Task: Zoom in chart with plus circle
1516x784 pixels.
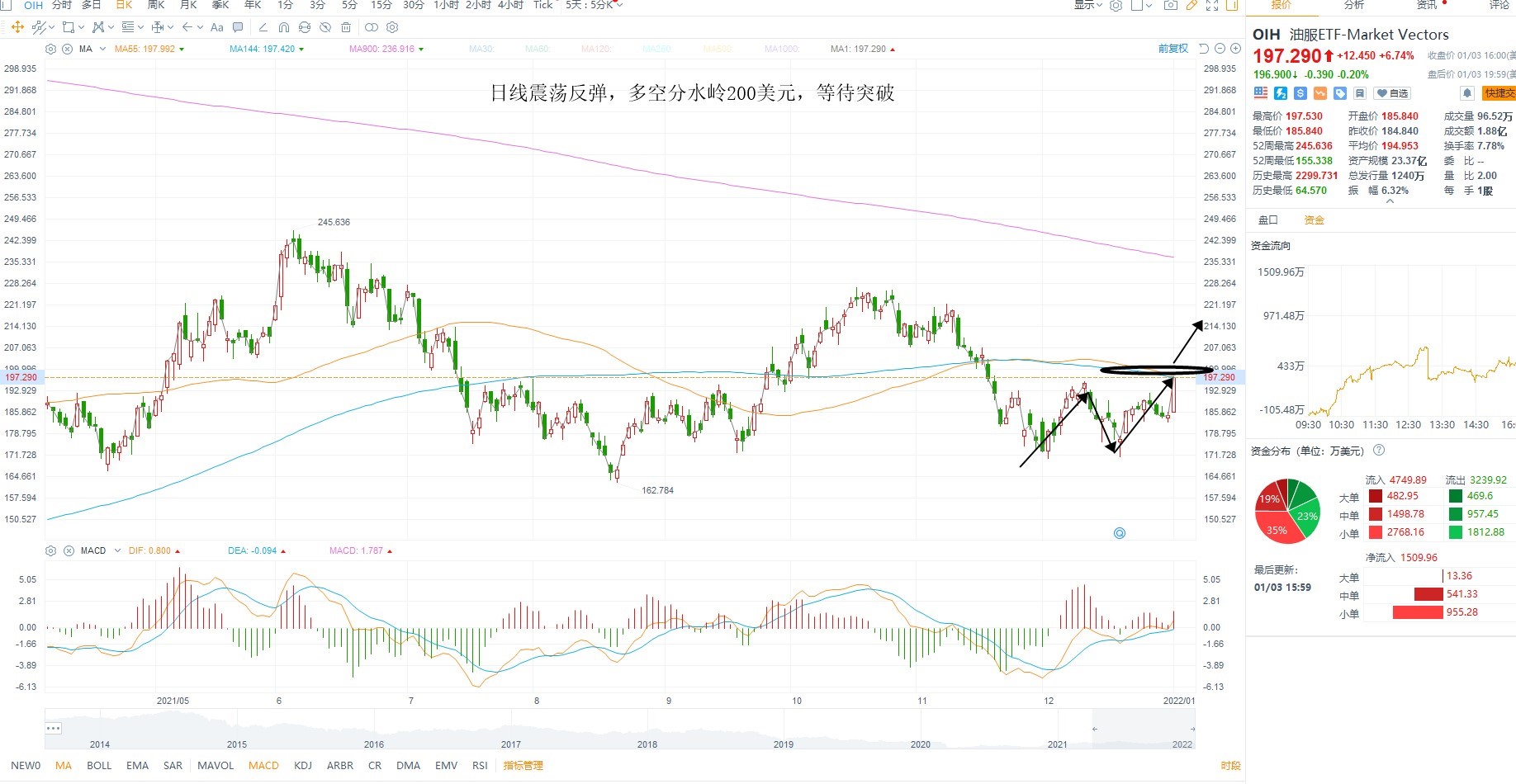Action: [1235, 49]
